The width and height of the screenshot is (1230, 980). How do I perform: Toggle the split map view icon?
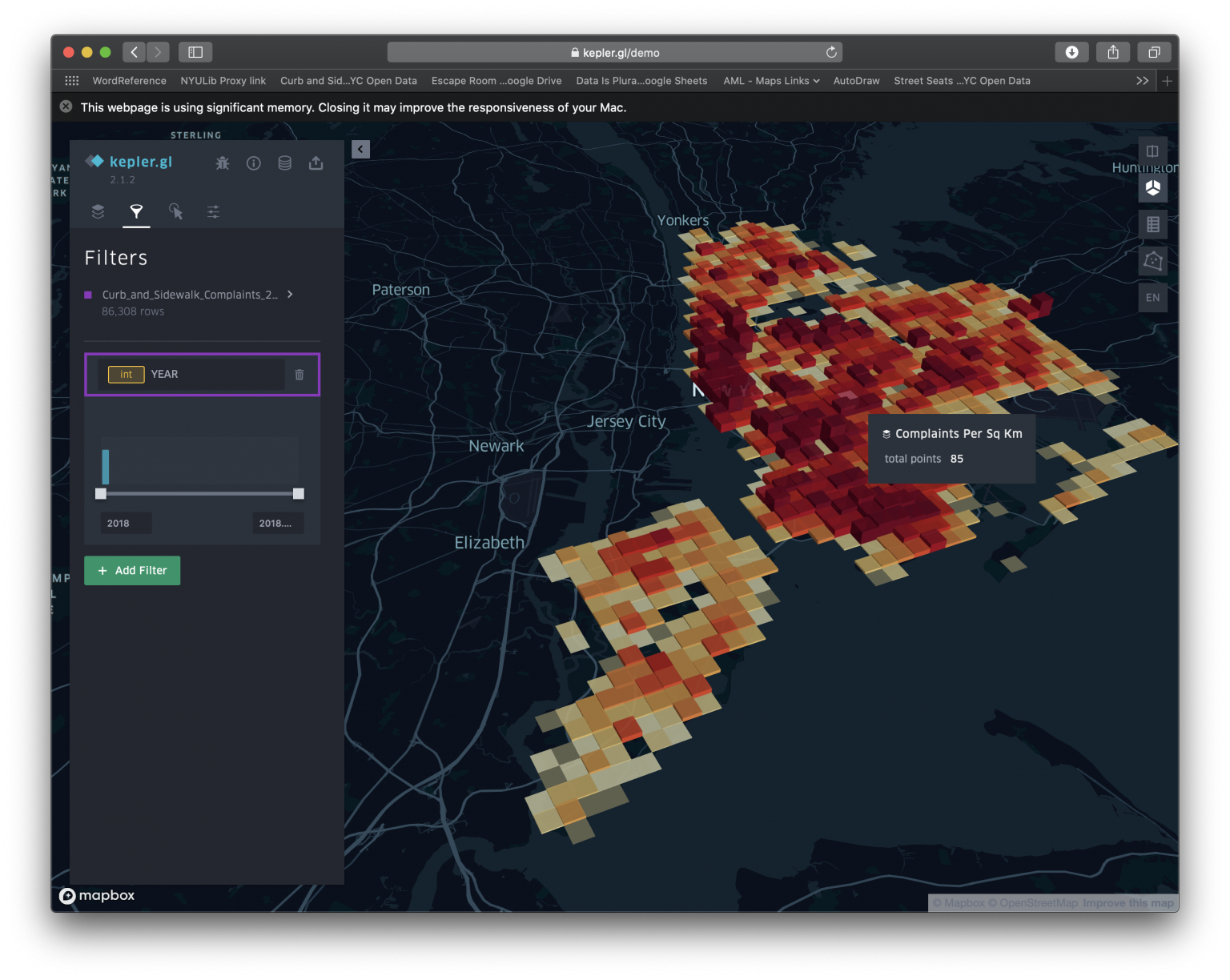[x=1153, y=150]
